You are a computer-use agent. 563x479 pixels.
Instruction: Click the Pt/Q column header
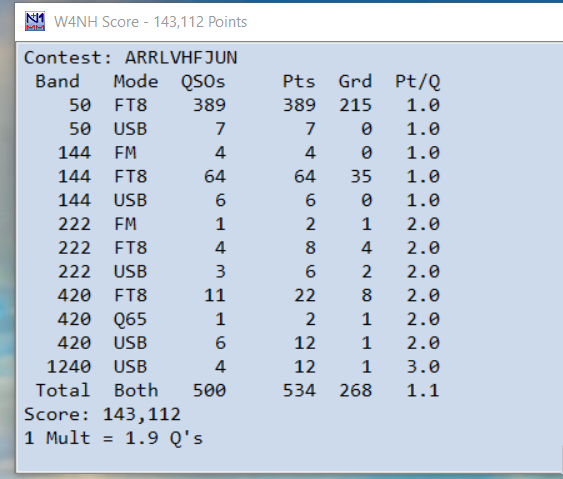[417, 82]
